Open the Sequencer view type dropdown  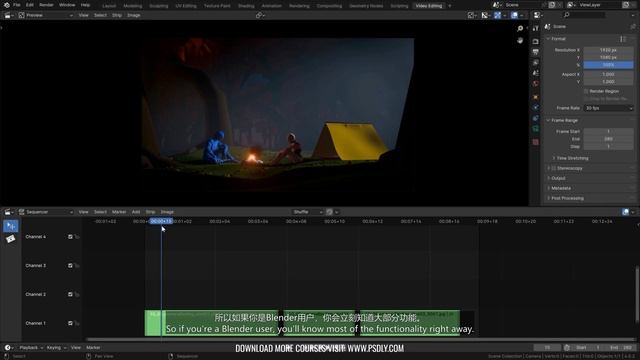[46, 212]
